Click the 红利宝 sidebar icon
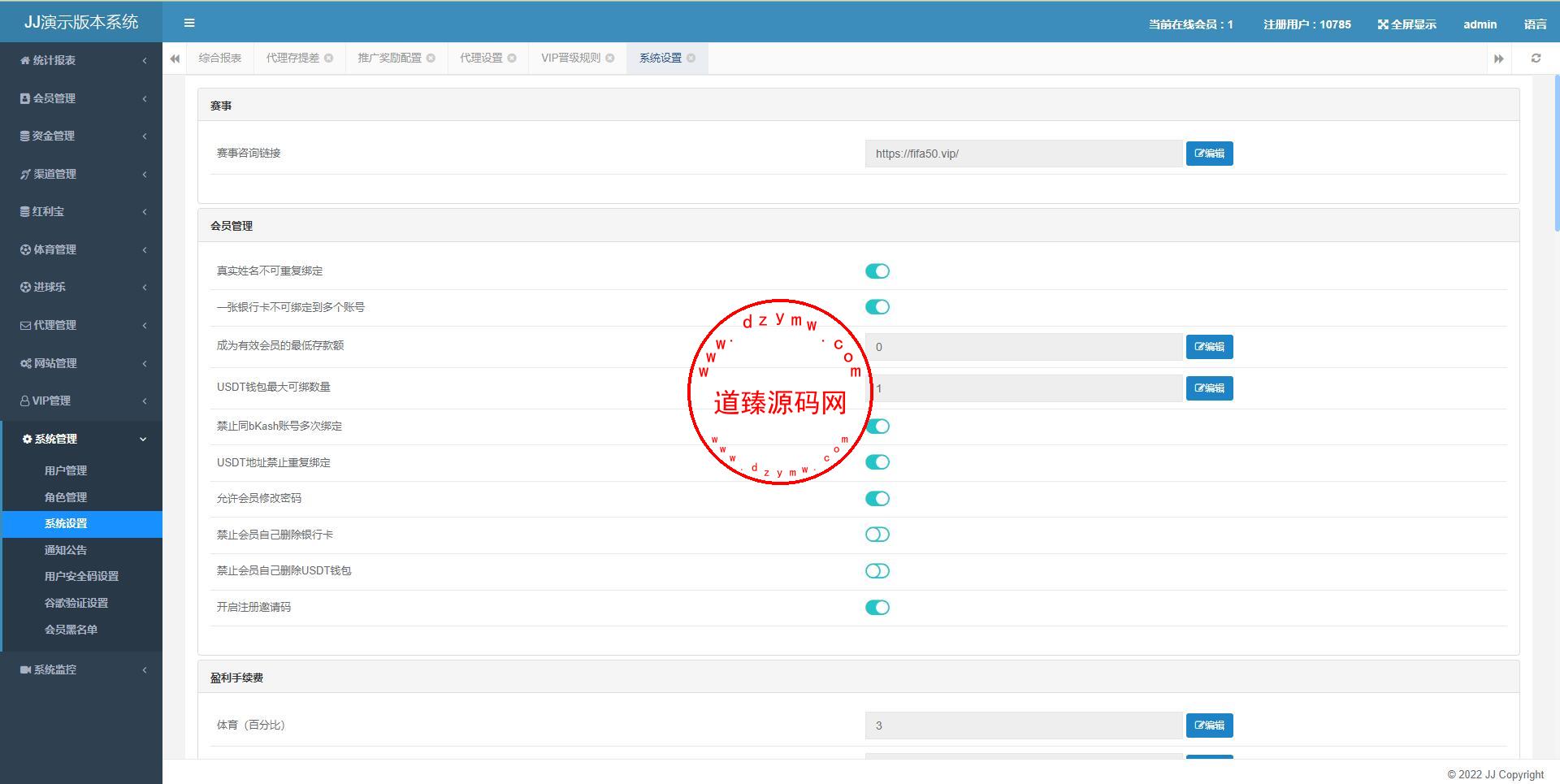This screenshot has width=1560, height=784. 25,211
